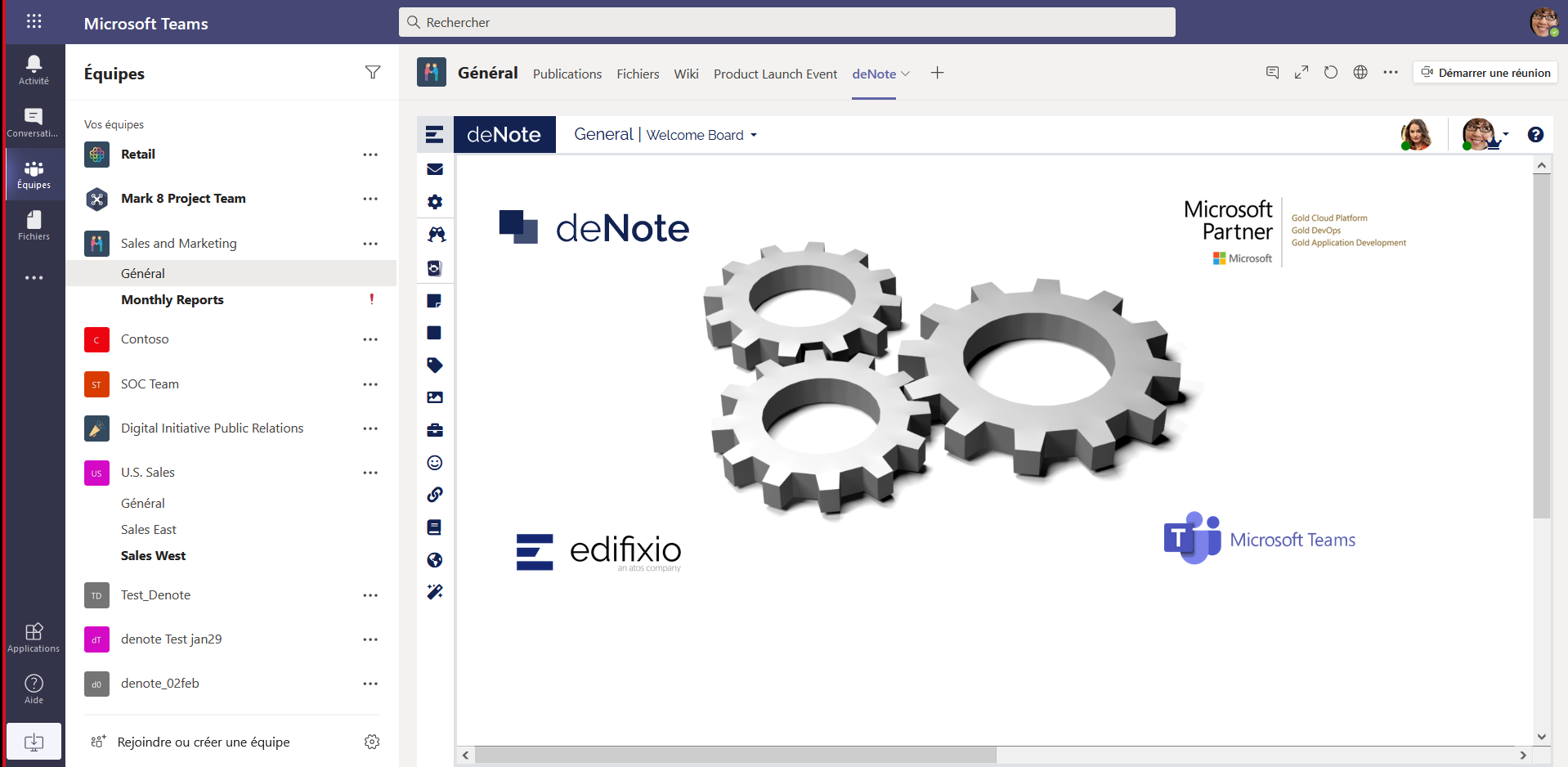Open Conversations in the left rail
This screenshot has height=767, width=1568.
[x=34, y=122]
